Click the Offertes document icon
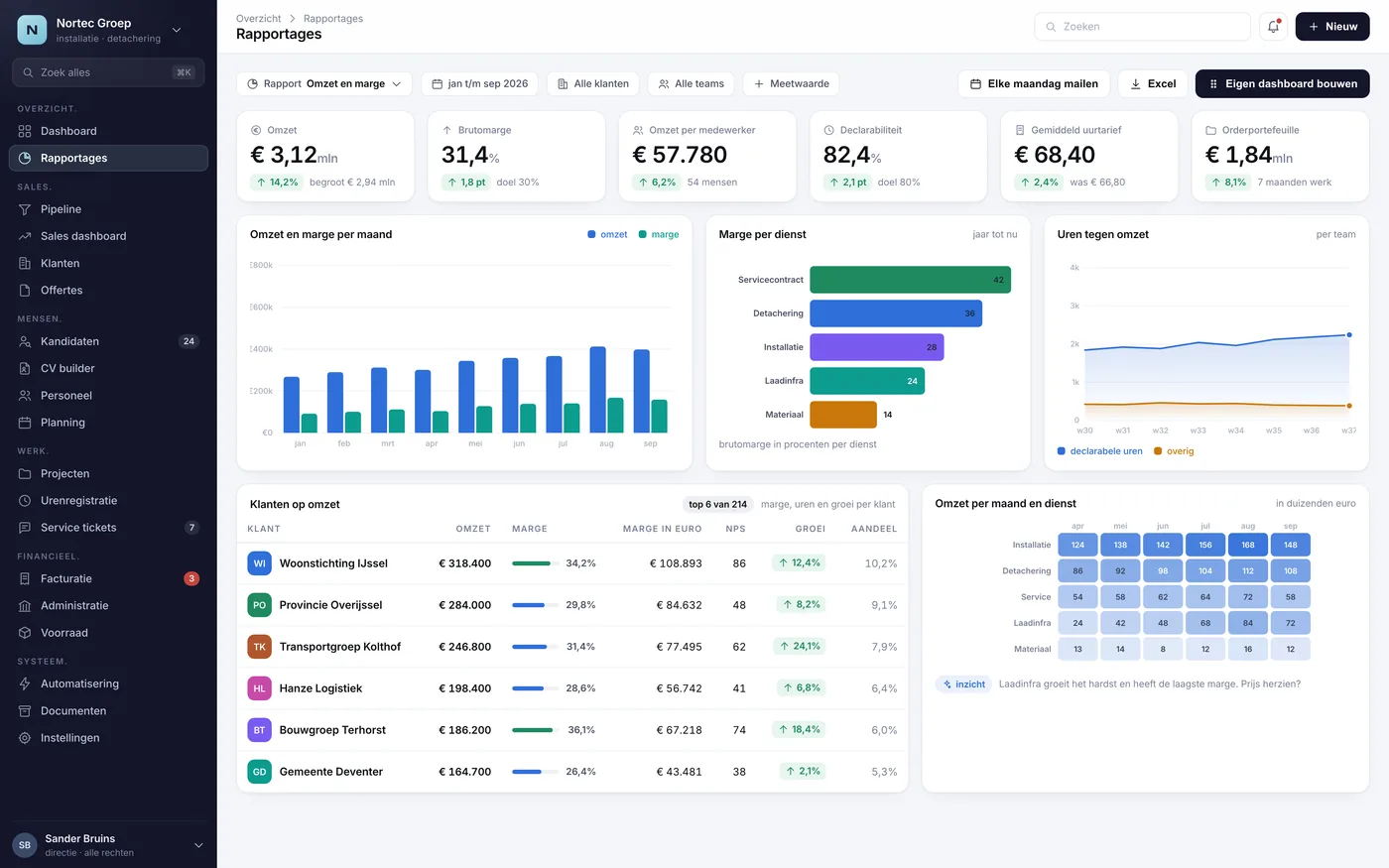Image resolution: width=1389 pixels, height=868 pixels. (x=25, y=290)
